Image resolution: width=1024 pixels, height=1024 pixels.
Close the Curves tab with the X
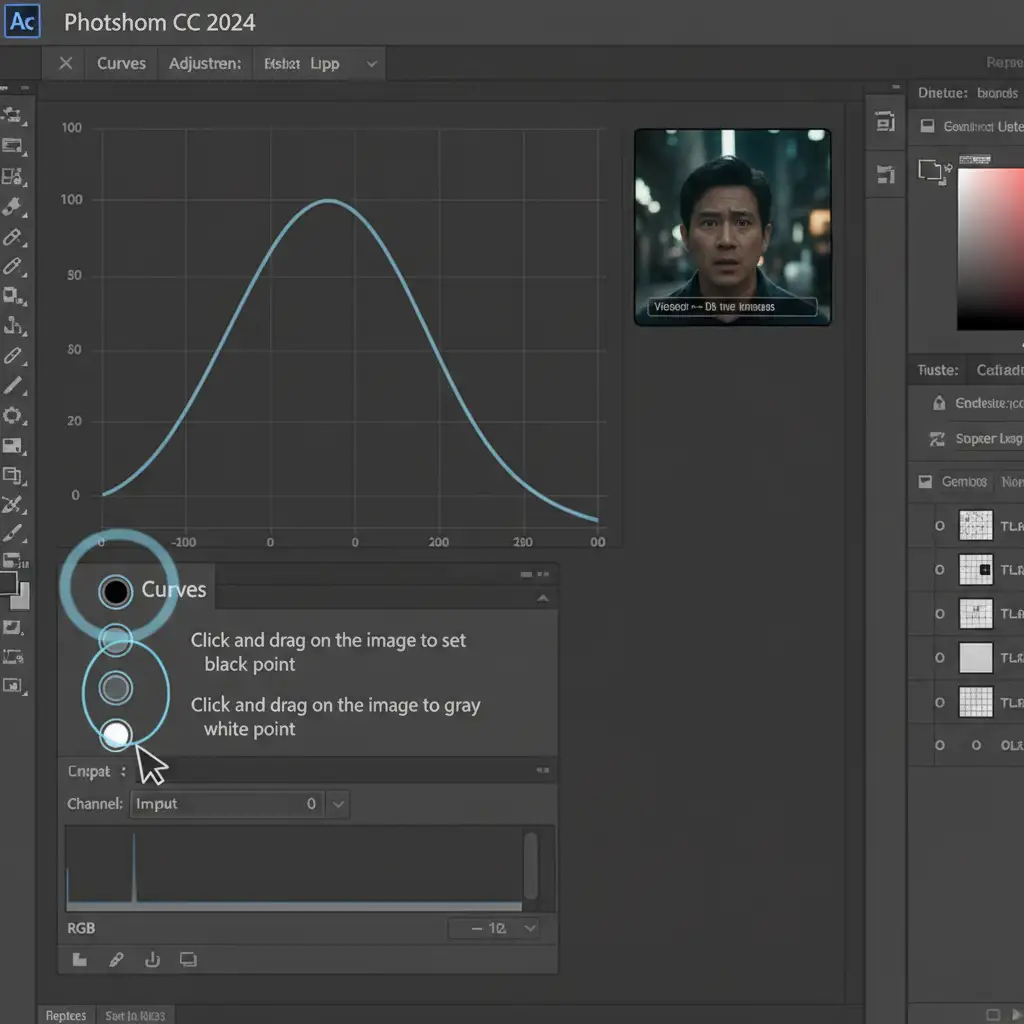66,64
